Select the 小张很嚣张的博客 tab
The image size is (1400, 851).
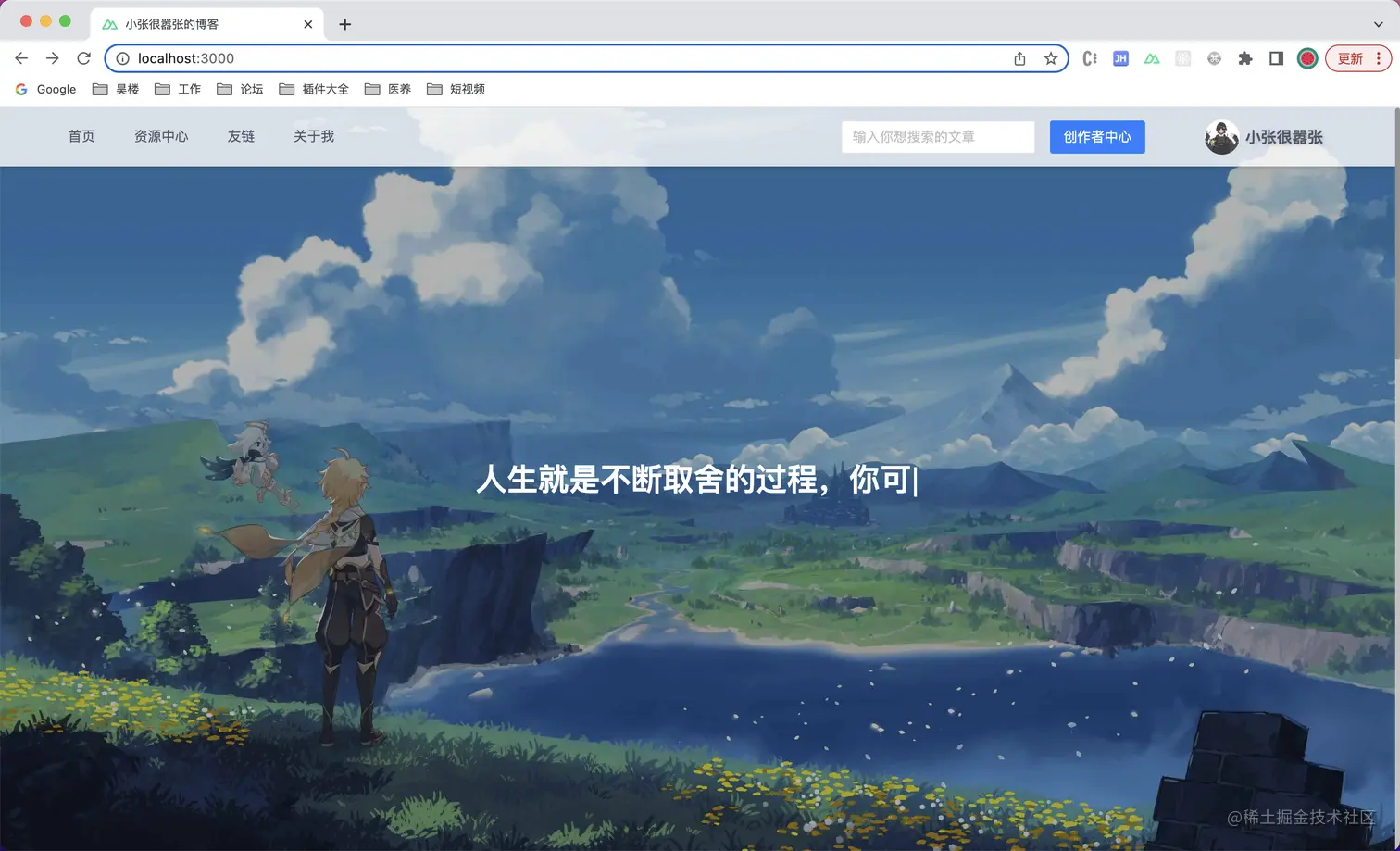tap(207, 24)
